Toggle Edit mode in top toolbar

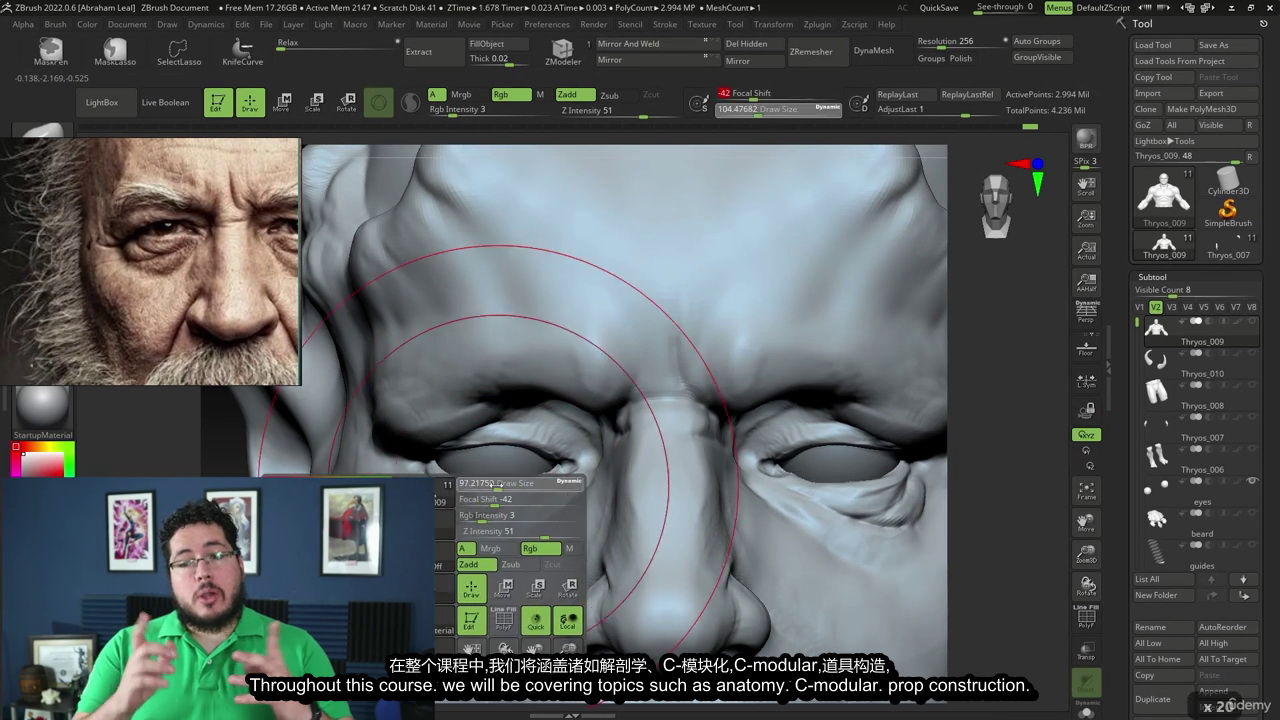point(217,102)
